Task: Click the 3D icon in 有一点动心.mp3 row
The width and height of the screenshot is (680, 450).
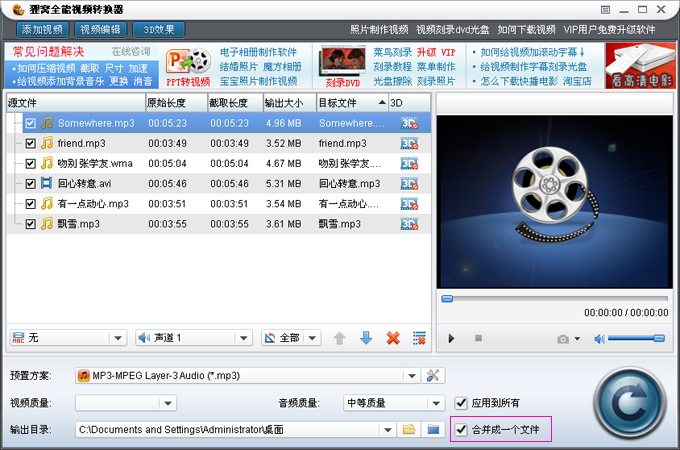Action: coord(409,204)
